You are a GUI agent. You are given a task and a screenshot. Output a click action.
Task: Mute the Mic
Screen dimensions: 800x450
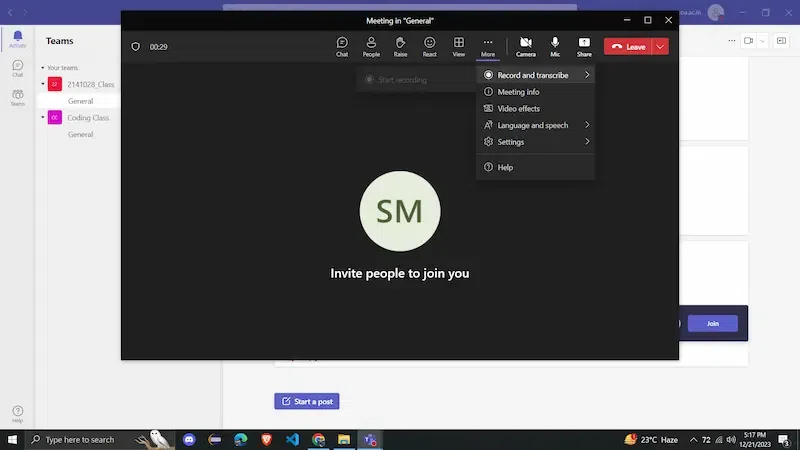[x=555, y=46]
